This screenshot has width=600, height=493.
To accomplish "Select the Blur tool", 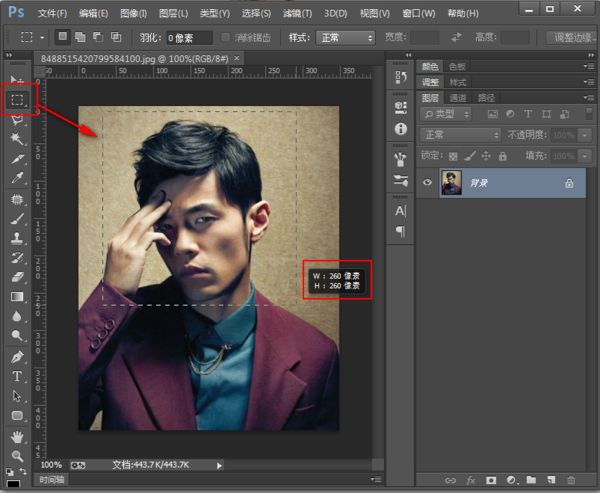I will coord(17,316).
